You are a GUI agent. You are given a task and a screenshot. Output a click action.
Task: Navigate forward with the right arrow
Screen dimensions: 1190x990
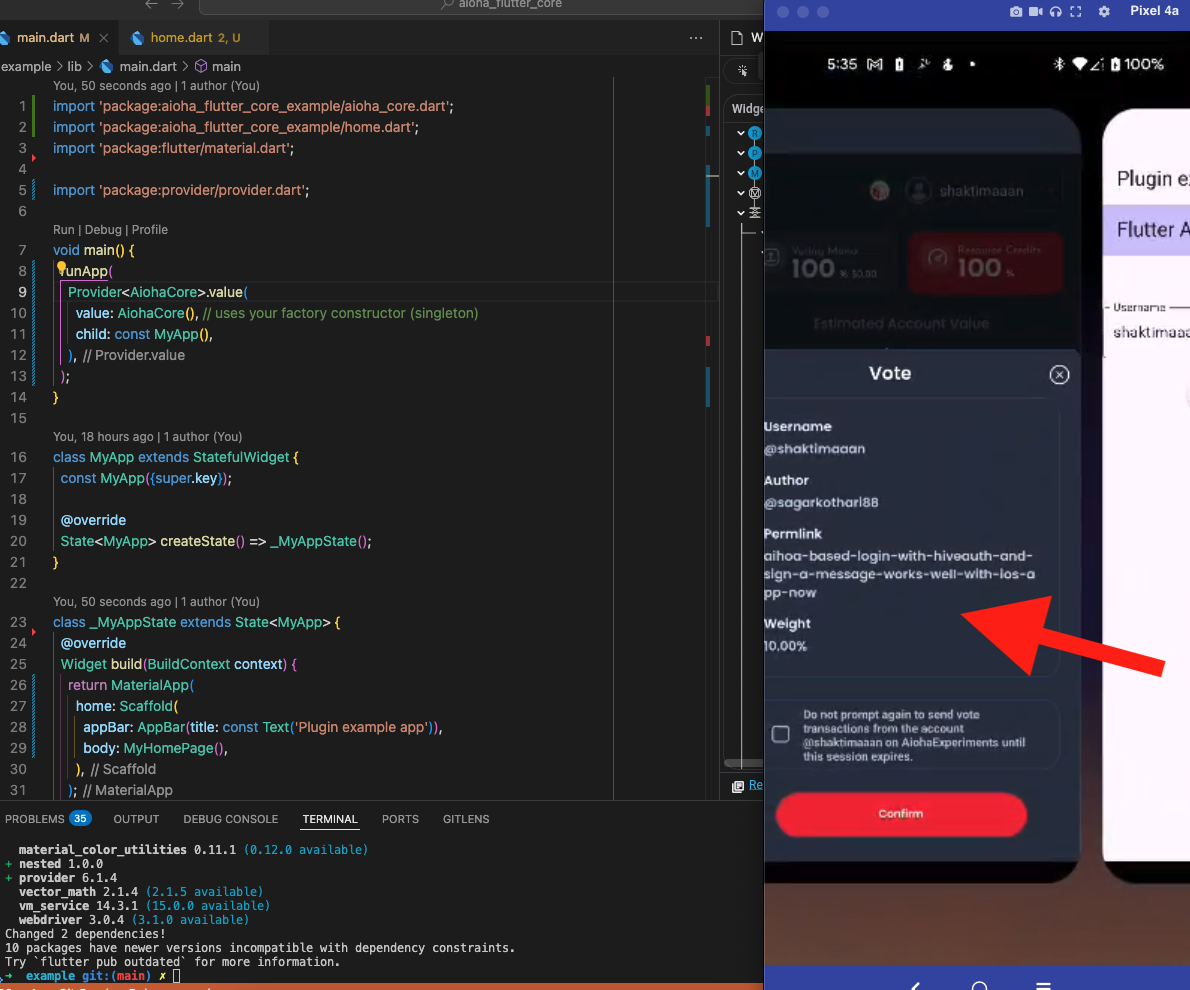click(178, 5)
